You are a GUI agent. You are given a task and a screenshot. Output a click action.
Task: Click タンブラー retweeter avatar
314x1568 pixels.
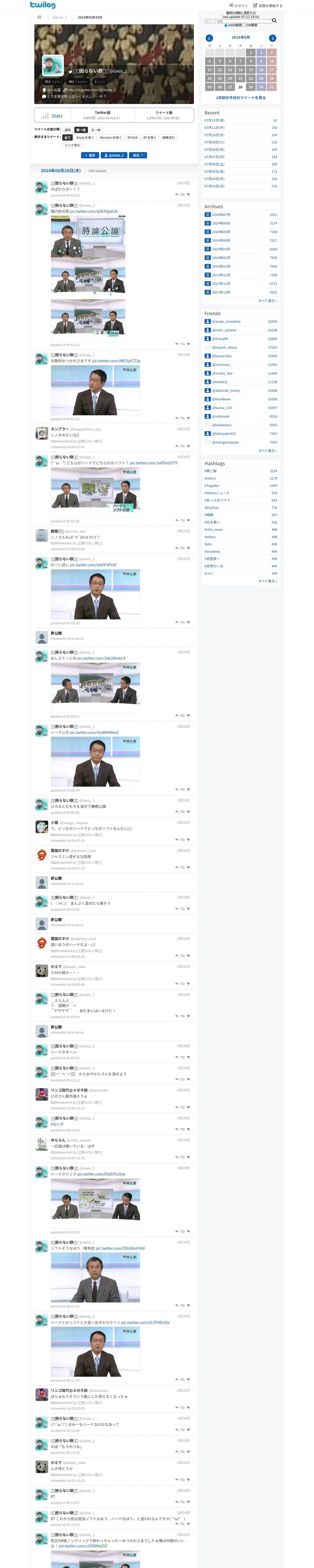[x=41, y=433]
